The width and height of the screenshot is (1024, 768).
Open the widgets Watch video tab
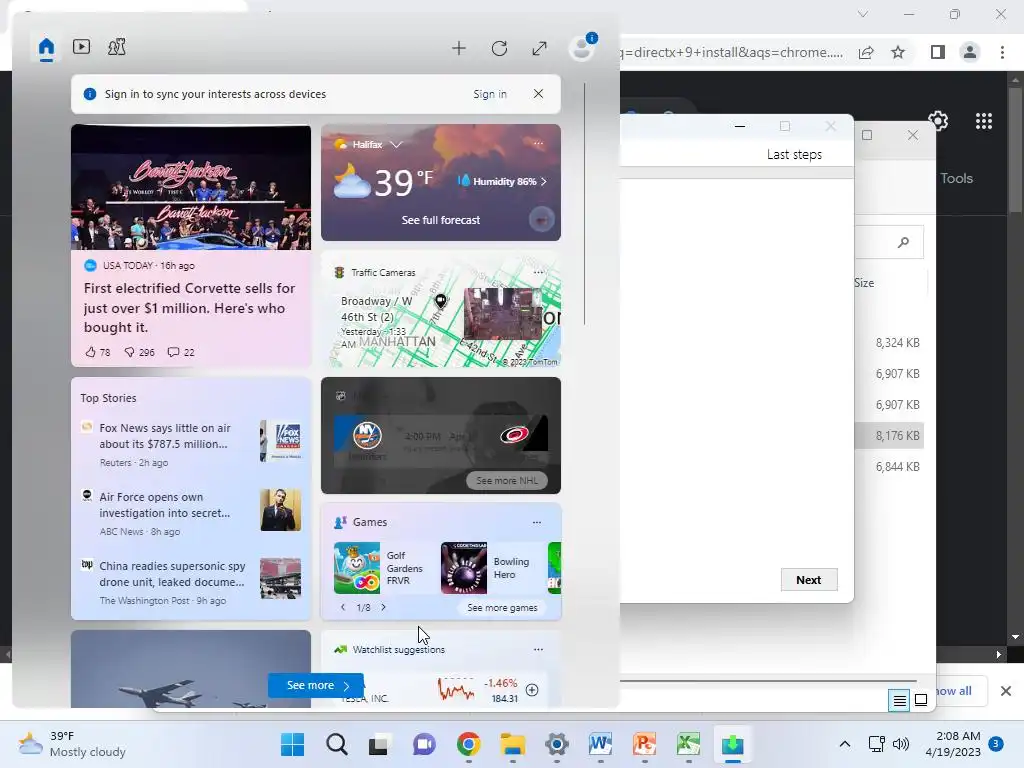82,47
